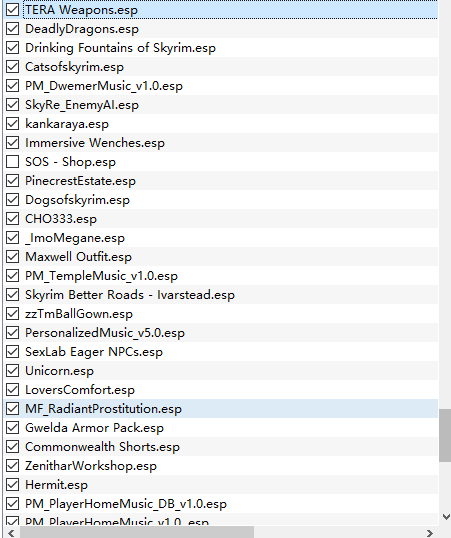Uncheck PM_TempleMusic_v1.0.esp checkbox
This screenshot has width=451, height=538.
coord(13,276)
